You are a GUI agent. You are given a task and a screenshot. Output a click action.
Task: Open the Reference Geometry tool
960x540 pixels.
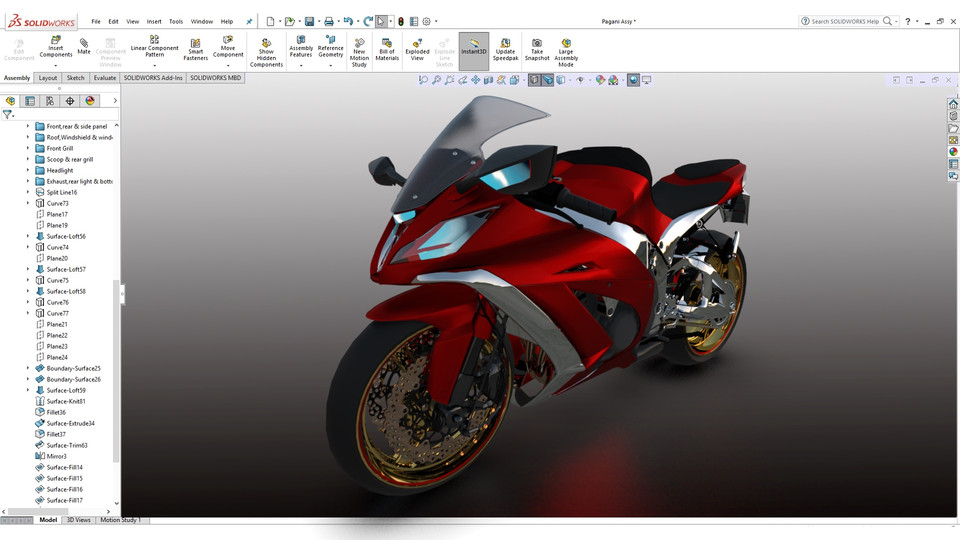click(x=331, y=47)
